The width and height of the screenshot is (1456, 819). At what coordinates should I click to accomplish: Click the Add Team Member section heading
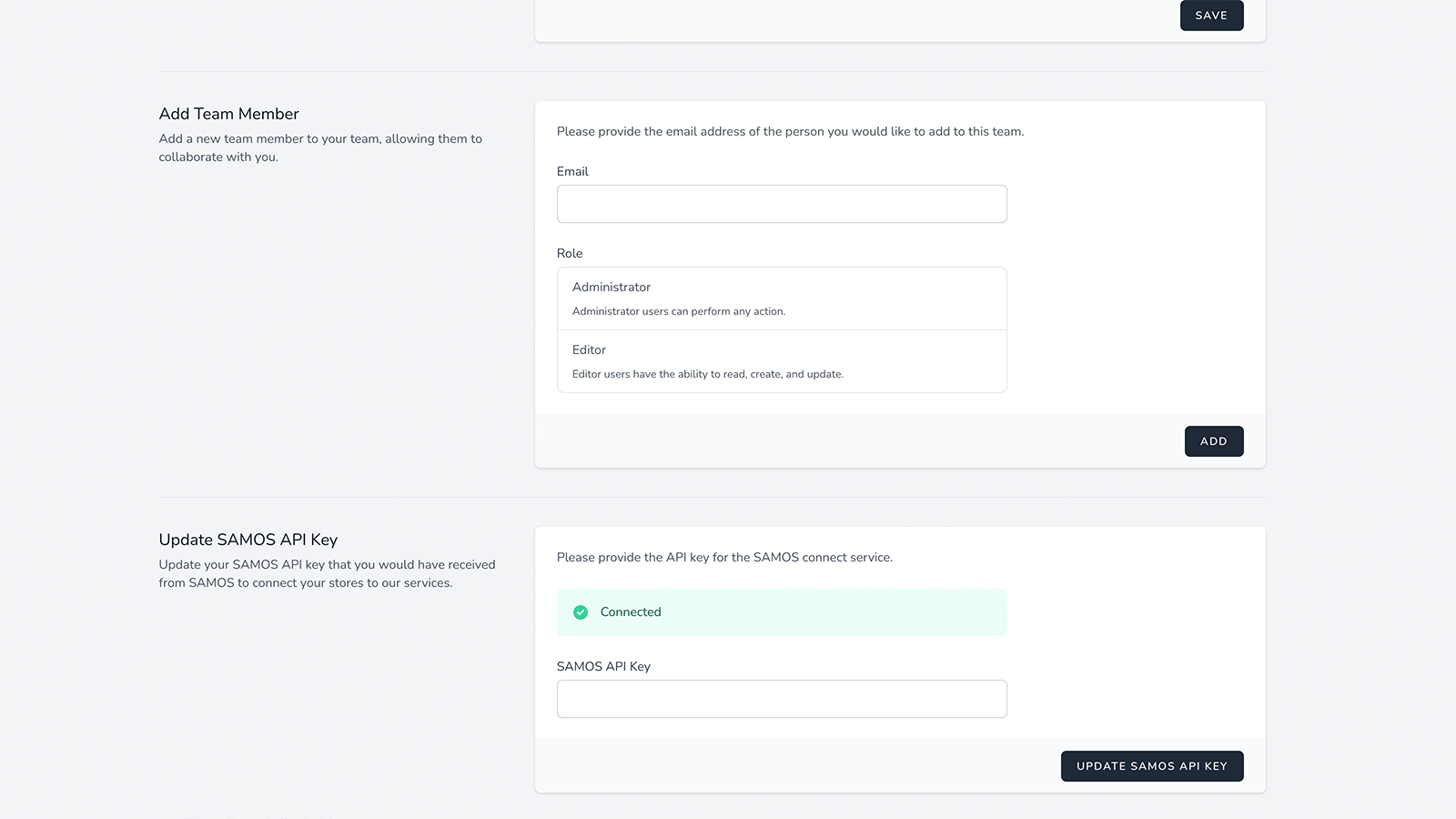point(228,114)
